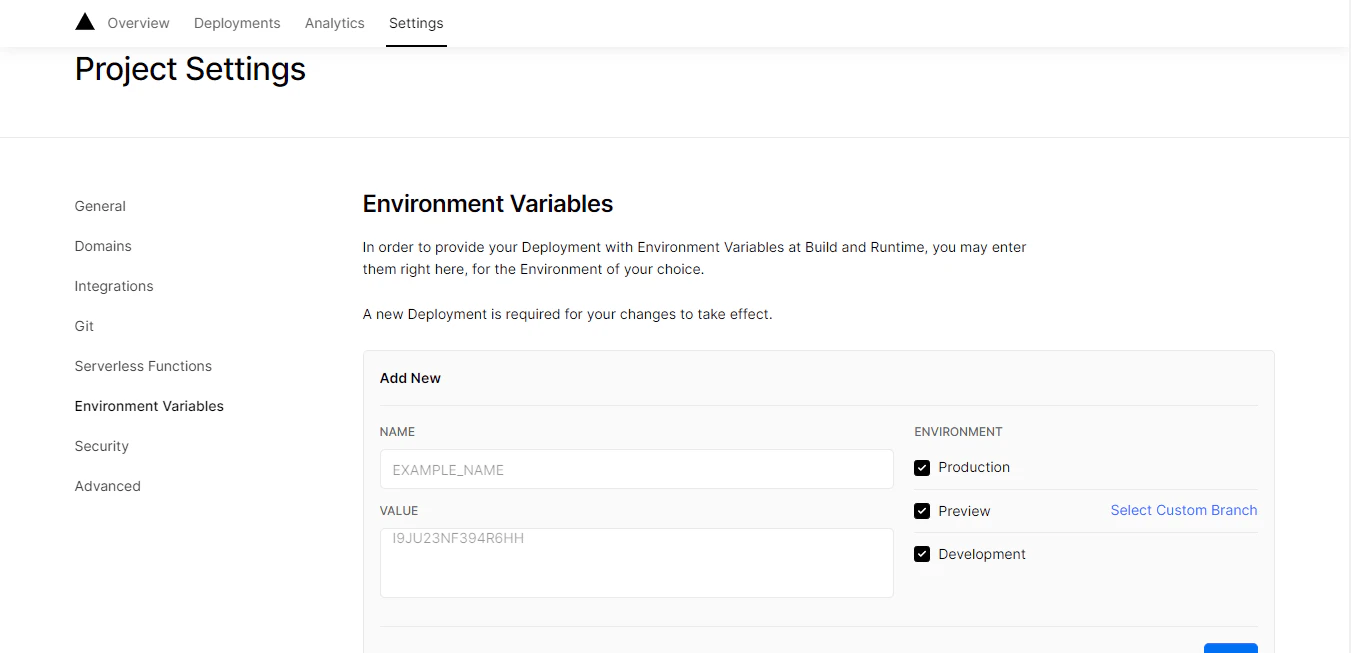Switch to the Deployments tab
The width and height of the screenshot is (1351, 653).
click(x=236, y=22)
